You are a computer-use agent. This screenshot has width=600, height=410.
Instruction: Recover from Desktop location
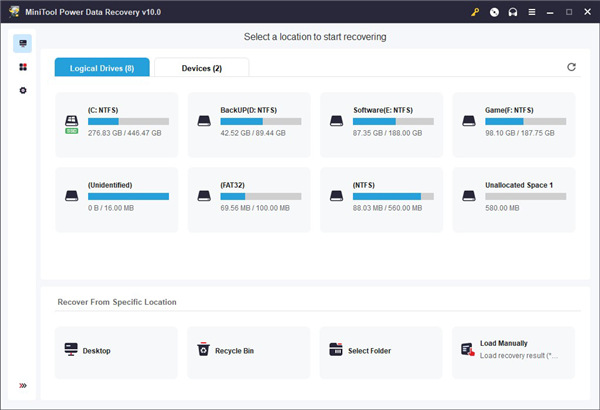tap(115, 351)
